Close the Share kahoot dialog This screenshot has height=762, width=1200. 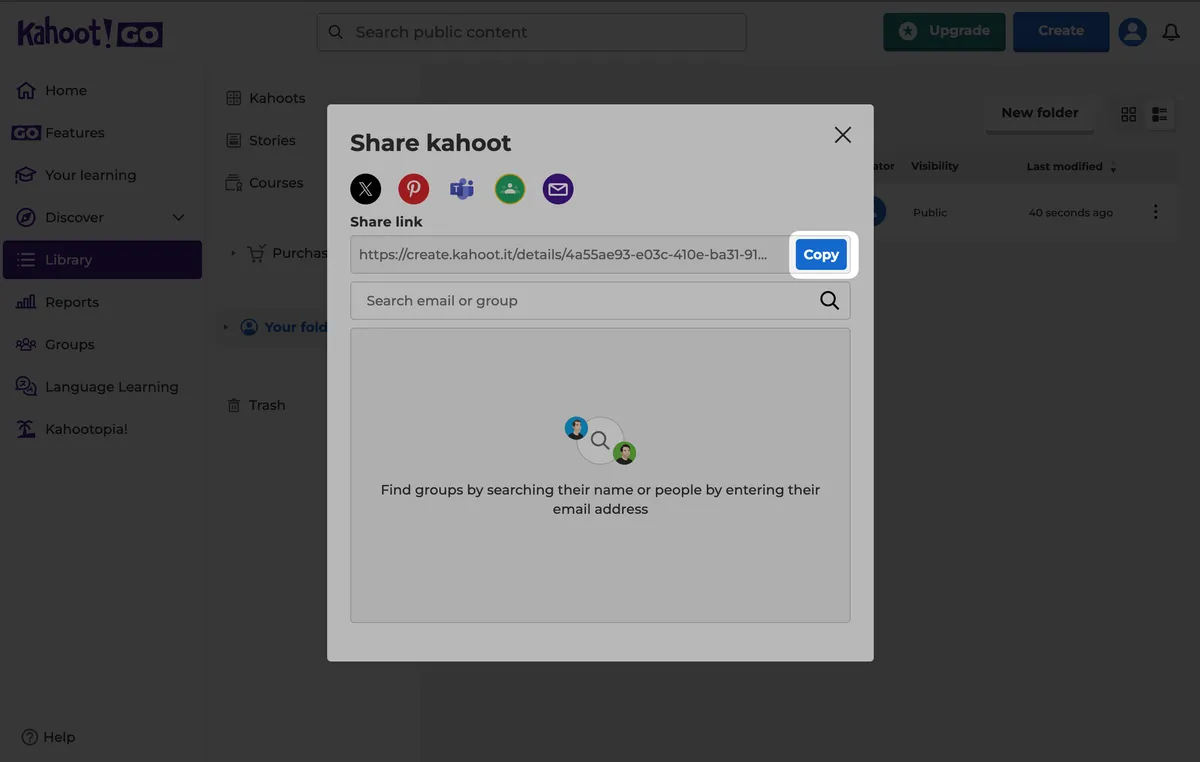843,135
